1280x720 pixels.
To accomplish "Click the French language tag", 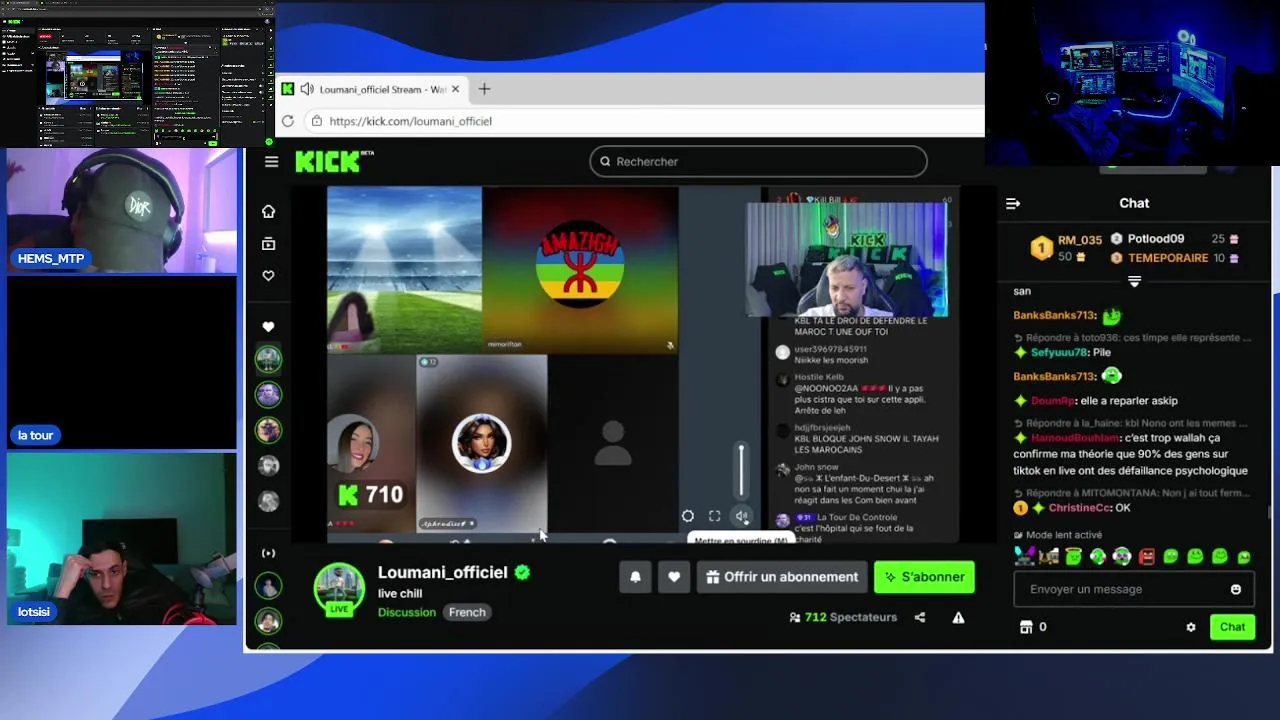I will pyautogui.click(x=467, y=612).
